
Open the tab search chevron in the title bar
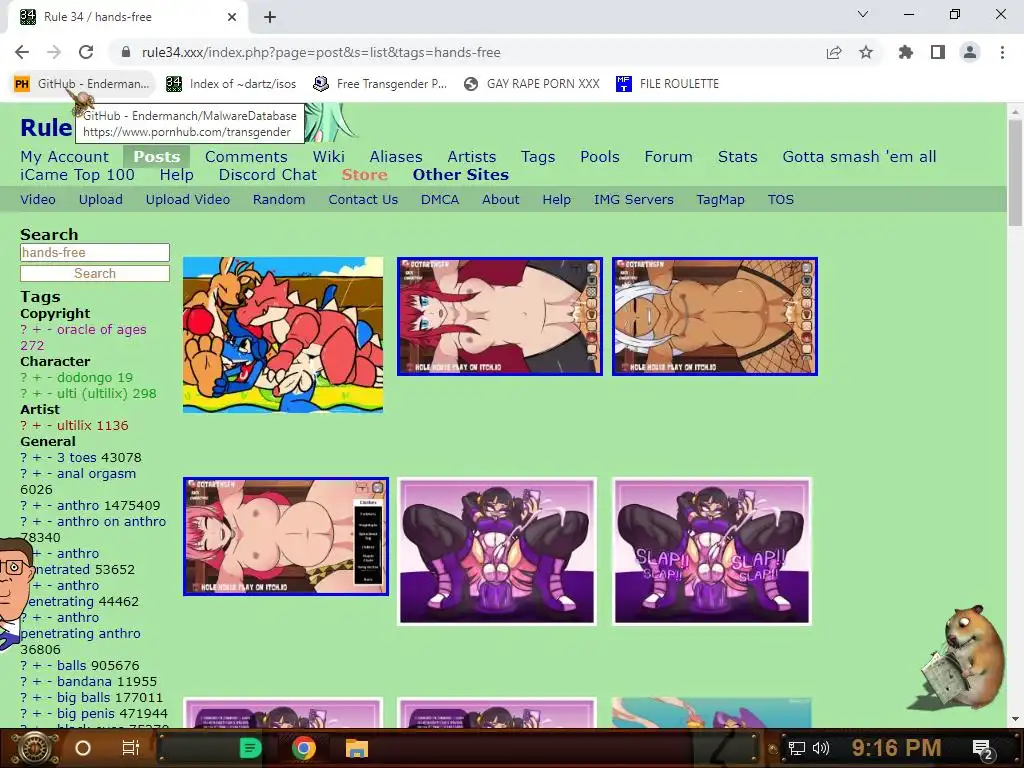pos(863,14)
